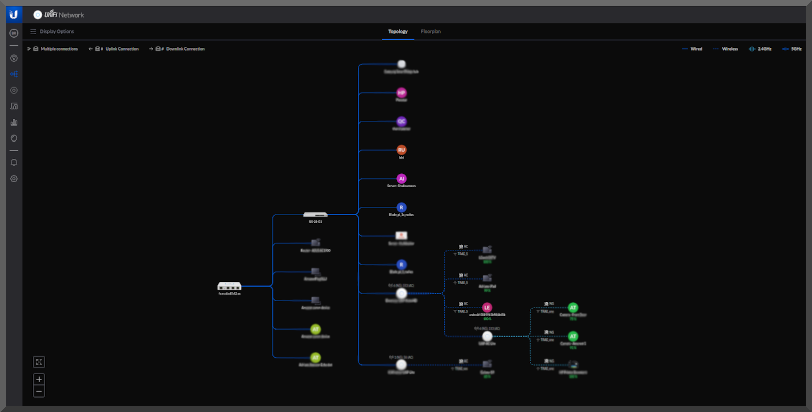Click the fit-to-screen icon above zoom controls
Image resolution: width=812 pixels, height=412 pixels.
[x=39, y=361]
